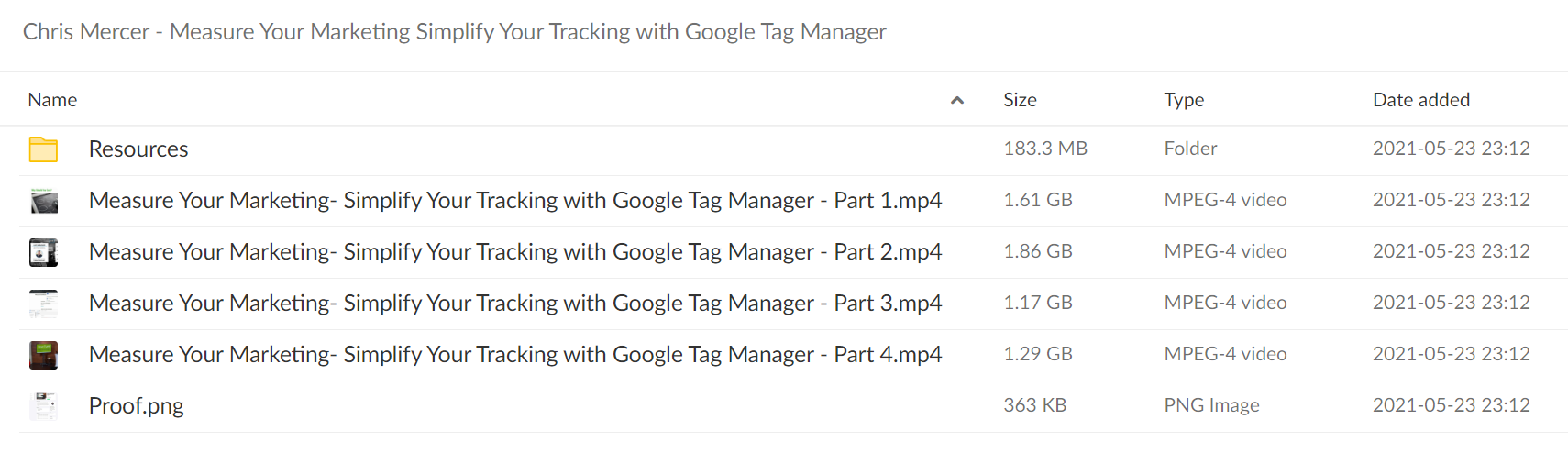Select the PNG Image type cell
The height and width of the screenshot is (464, 1568).
1211,405
